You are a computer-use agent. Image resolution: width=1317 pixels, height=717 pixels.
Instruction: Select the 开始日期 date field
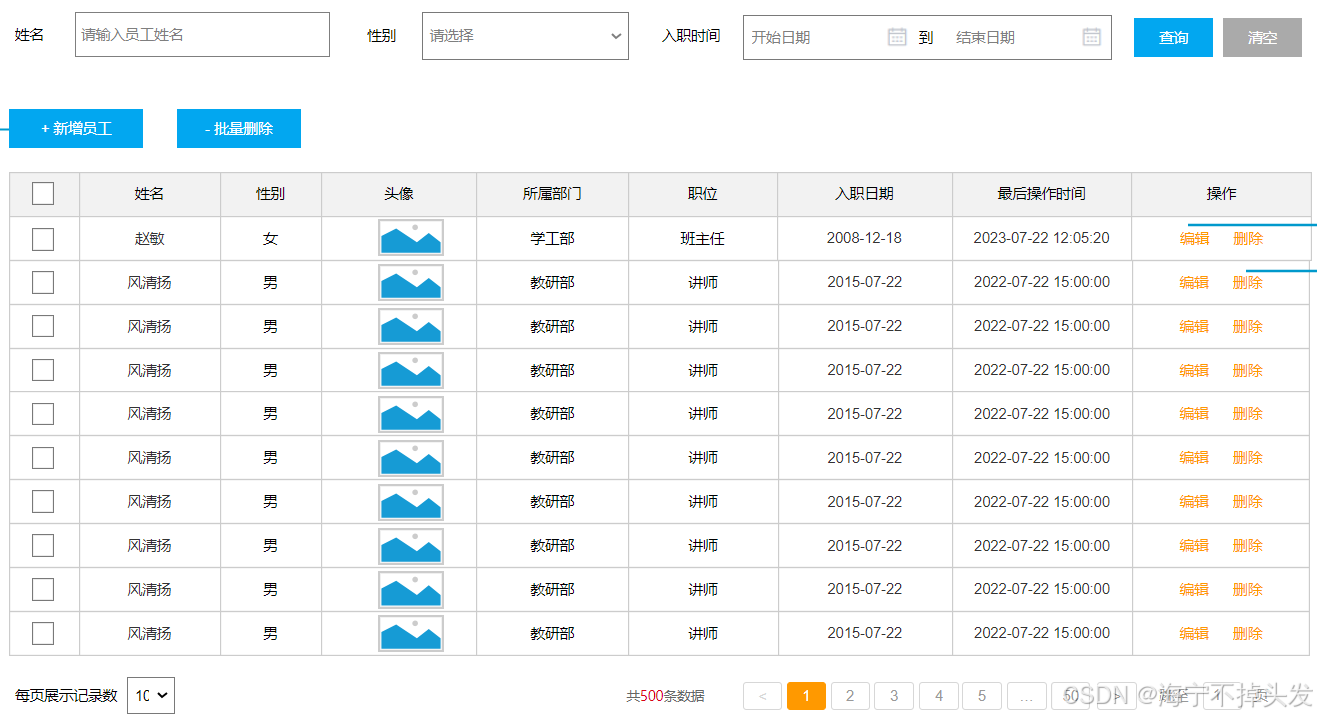(x=815, y=37)
